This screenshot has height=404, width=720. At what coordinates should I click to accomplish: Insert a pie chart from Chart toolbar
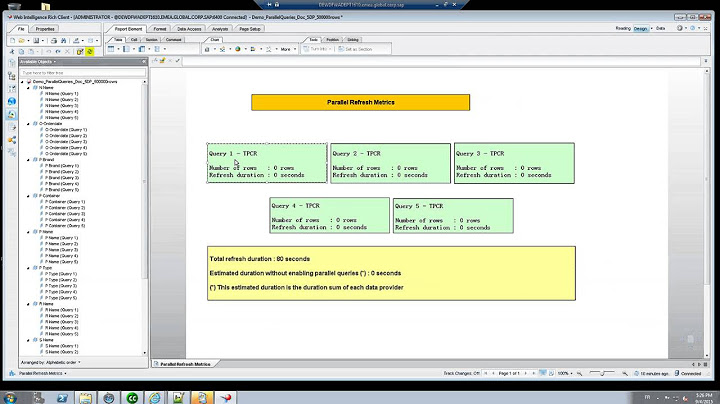[x=238, y=49]
